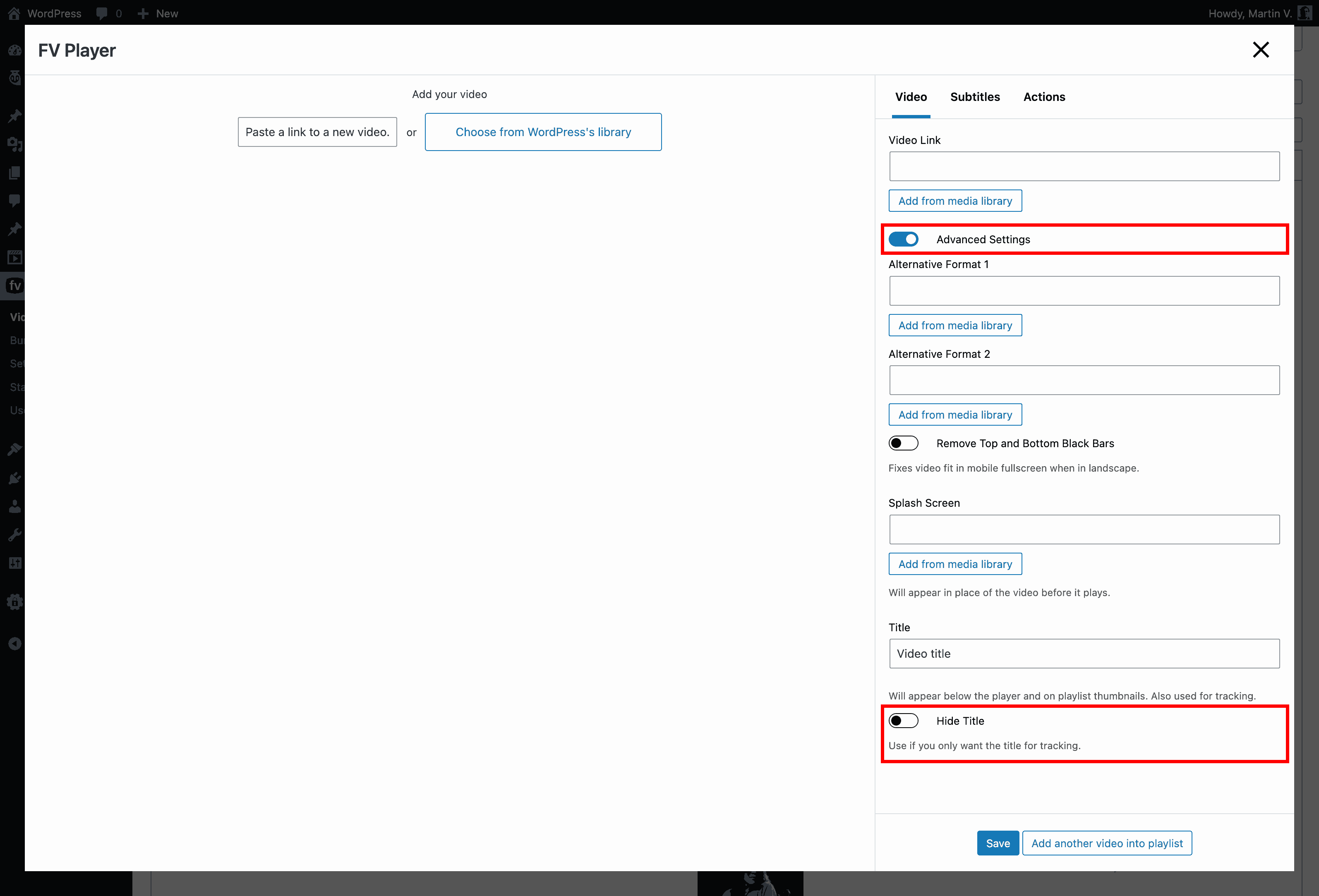Open the Users person sidebar icon
1319x896 pixels.
click(15, 506)
